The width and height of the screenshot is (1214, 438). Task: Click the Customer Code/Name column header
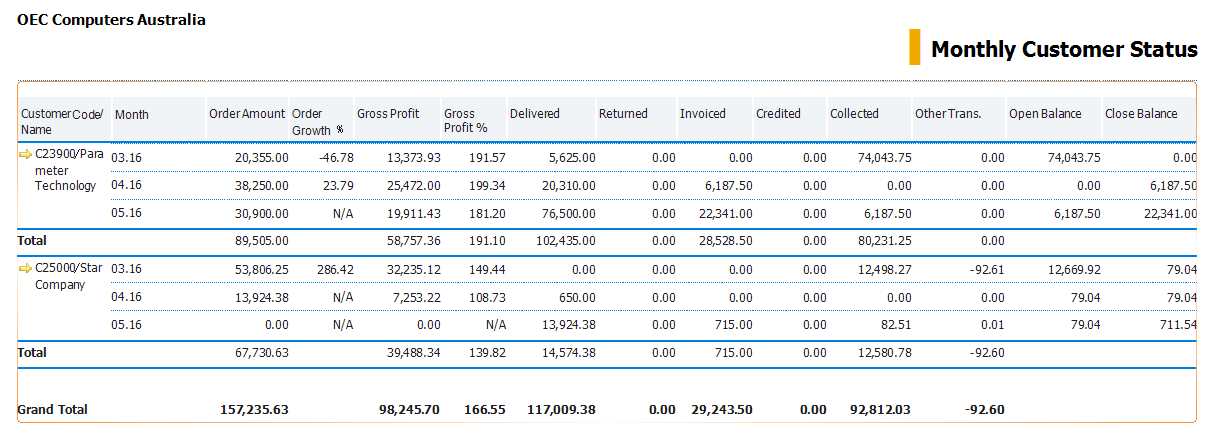(x=62, y=122)
